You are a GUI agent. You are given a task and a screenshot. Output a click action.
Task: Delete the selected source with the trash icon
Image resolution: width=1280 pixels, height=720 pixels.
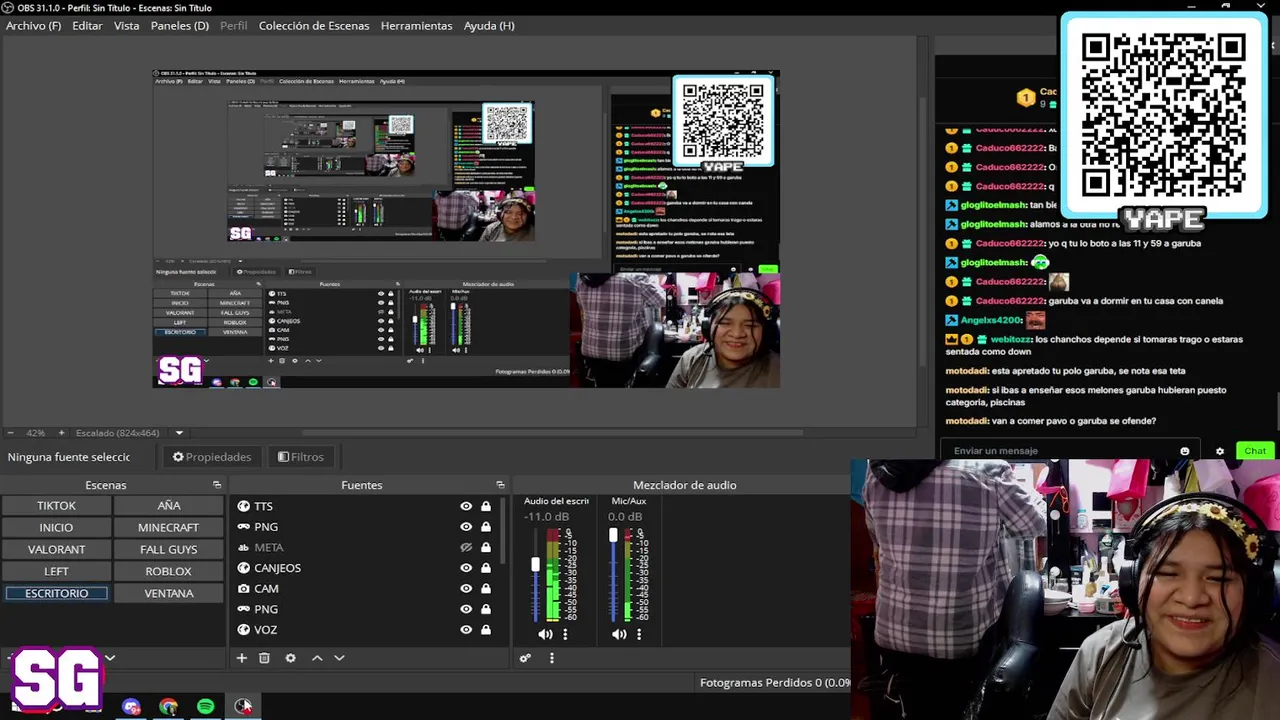[264, 658]
